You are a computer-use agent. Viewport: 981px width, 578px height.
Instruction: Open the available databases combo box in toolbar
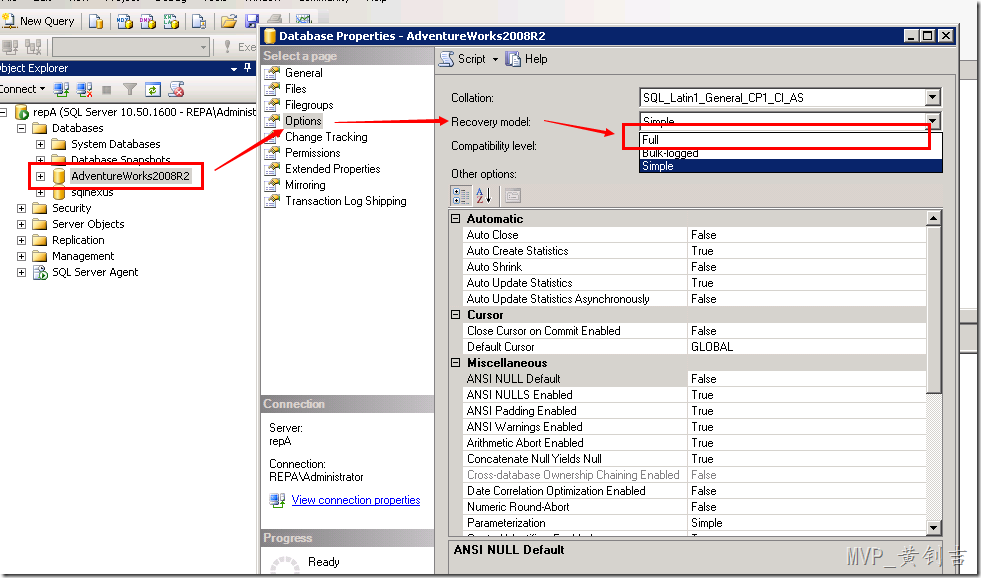(x=131, y=47)
